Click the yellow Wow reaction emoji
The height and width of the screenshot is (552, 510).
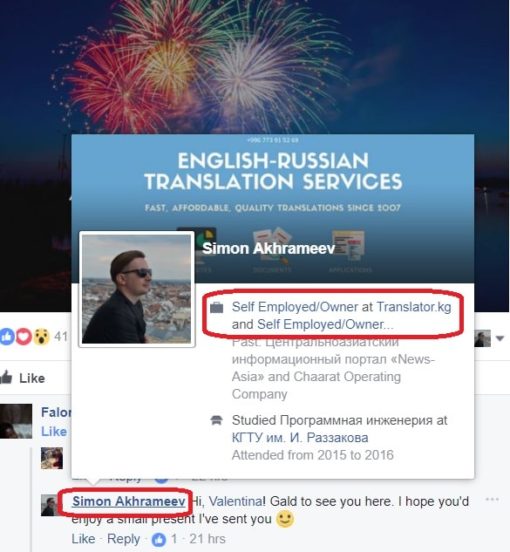[41, 336]
